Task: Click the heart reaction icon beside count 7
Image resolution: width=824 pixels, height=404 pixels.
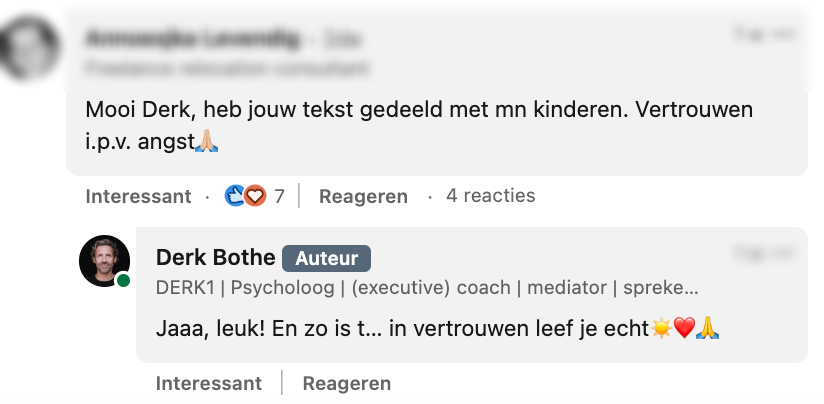Action: coord(255,196)
